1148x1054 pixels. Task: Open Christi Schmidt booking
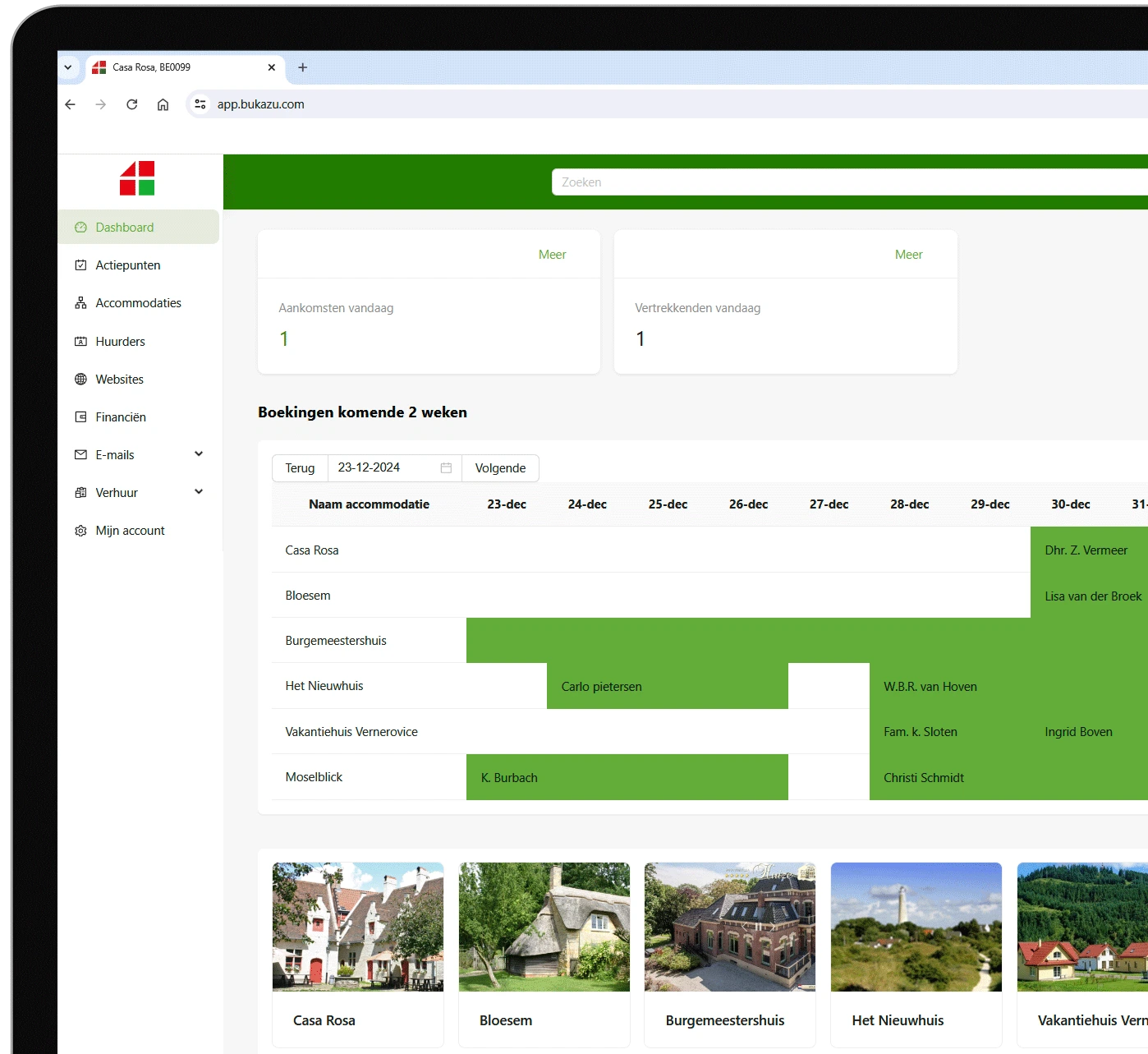1008,777
